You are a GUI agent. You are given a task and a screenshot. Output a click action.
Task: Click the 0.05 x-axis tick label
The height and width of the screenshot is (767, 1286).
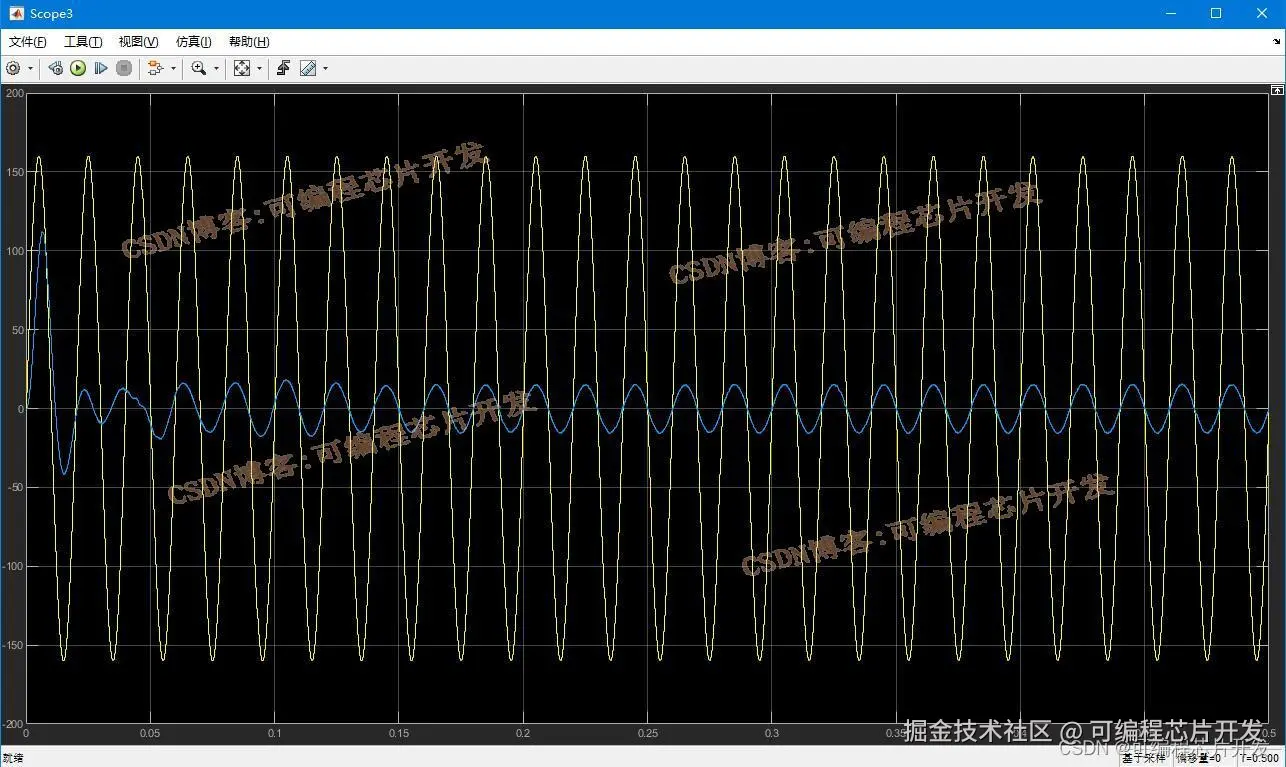click(150, 733)
